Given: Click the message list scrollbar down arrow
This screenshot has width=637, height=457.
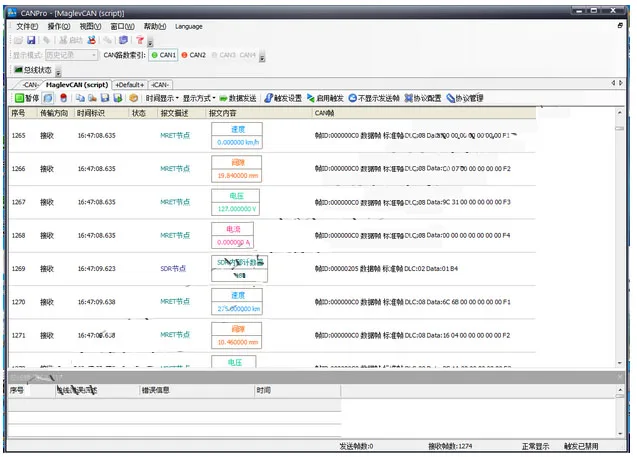Looking at the screenshot, I should coord(620,363).
